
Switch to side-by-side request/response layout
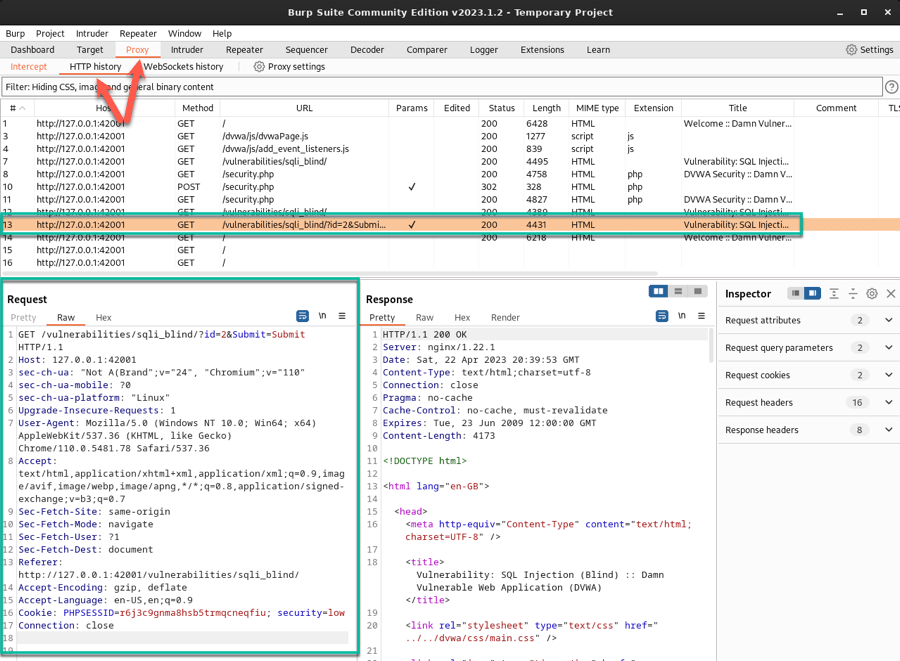658,291
